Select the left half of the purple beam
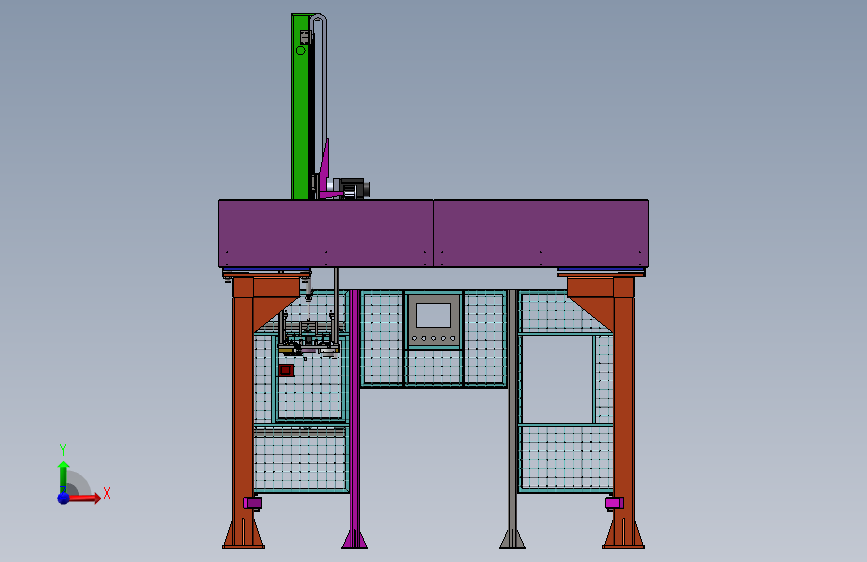The image size is (867, 562). [x=326, y=233]
